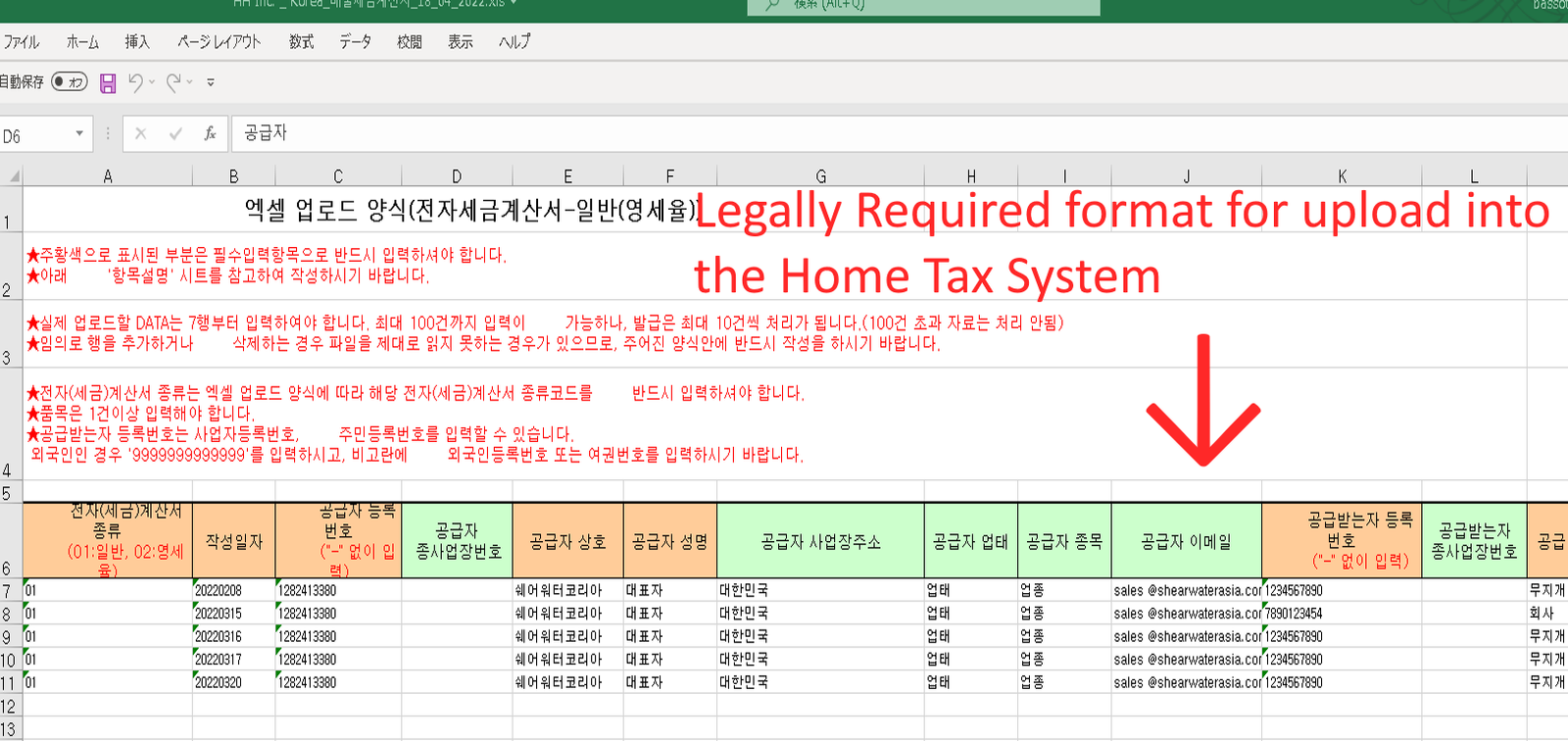Click the Redo arrow icon

click(173, 82)
